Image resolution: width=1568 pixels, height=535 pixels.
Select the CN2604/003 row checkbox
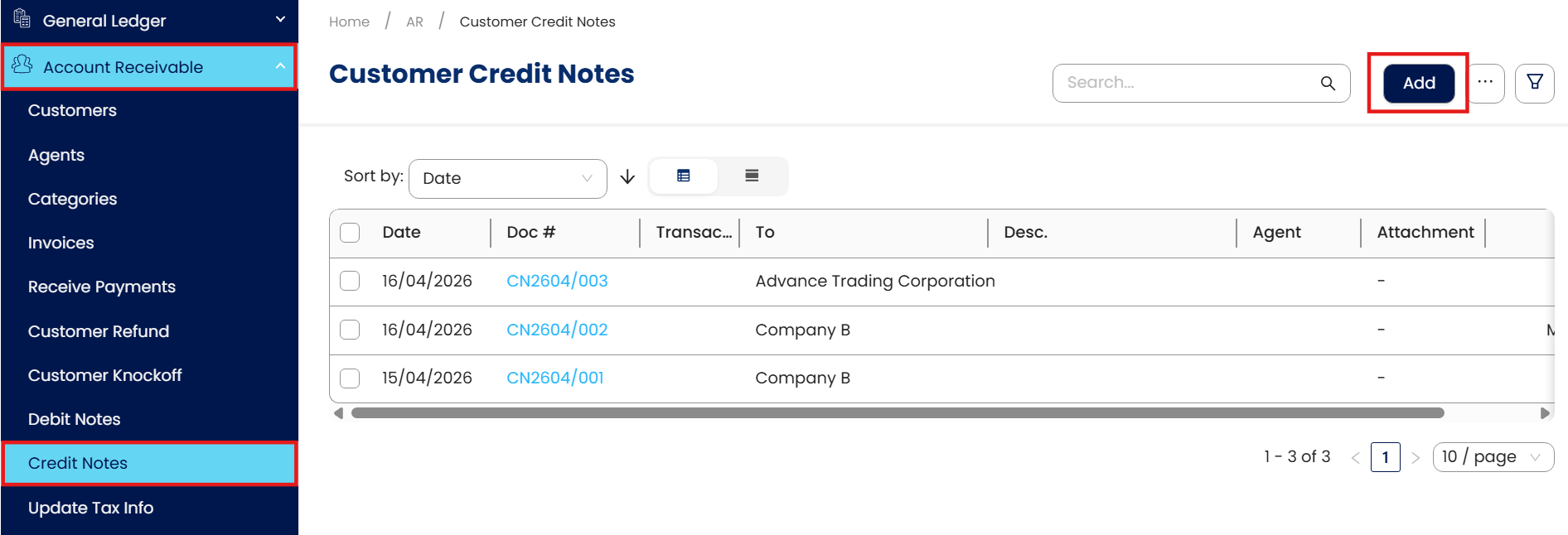[350, 281]
